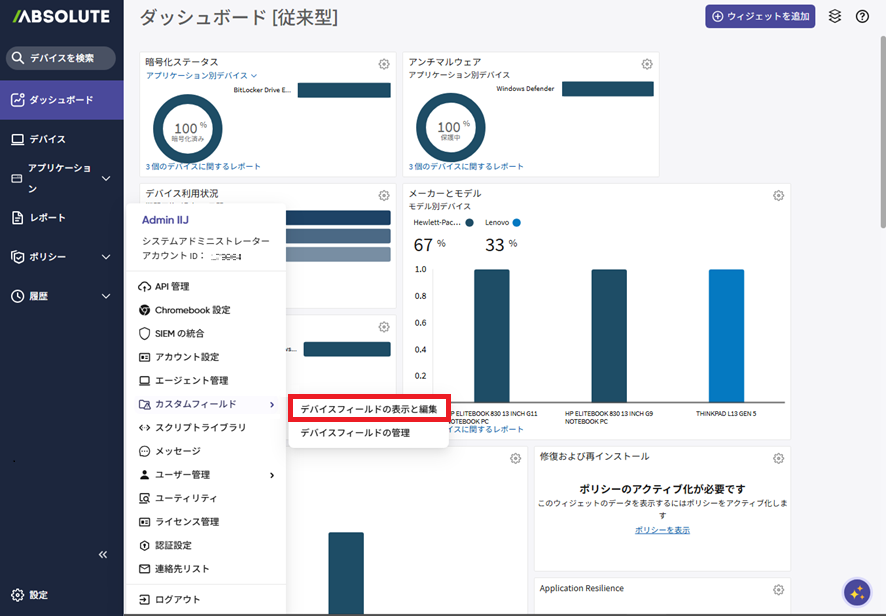Click ウィジェットを追加 button

tap(761, 16)
